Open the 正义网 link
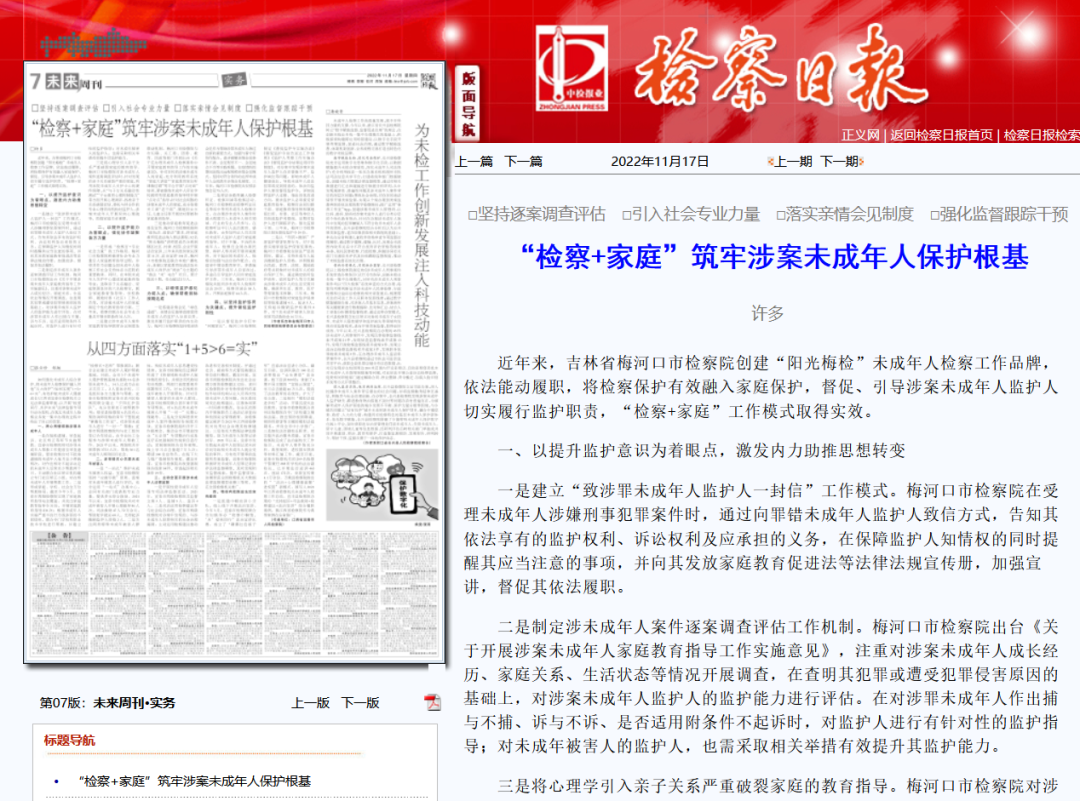 pos(860,135)
